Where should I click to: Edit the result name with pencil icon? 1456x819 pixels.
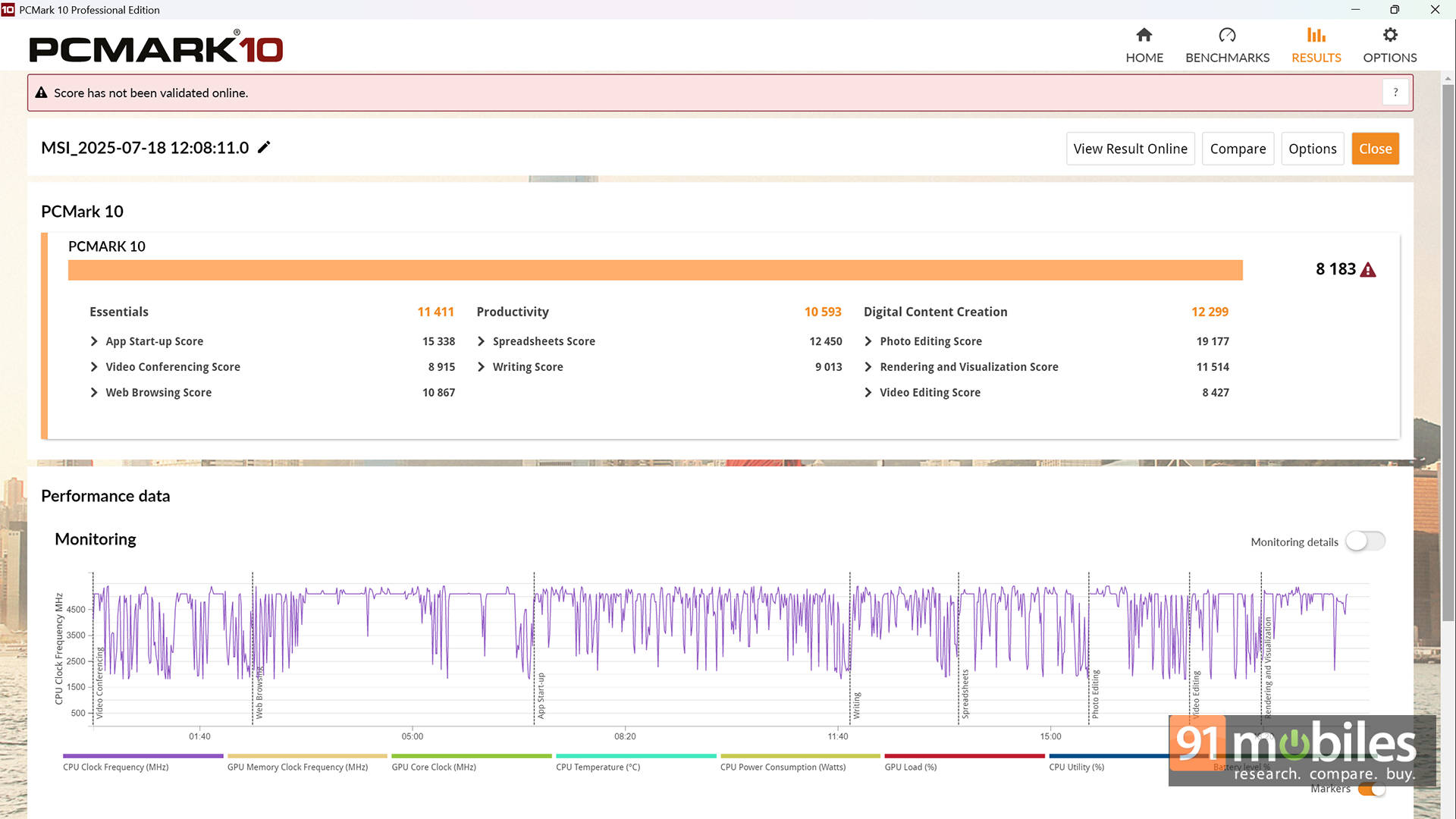pyautogui.click(x=264, y=147)
